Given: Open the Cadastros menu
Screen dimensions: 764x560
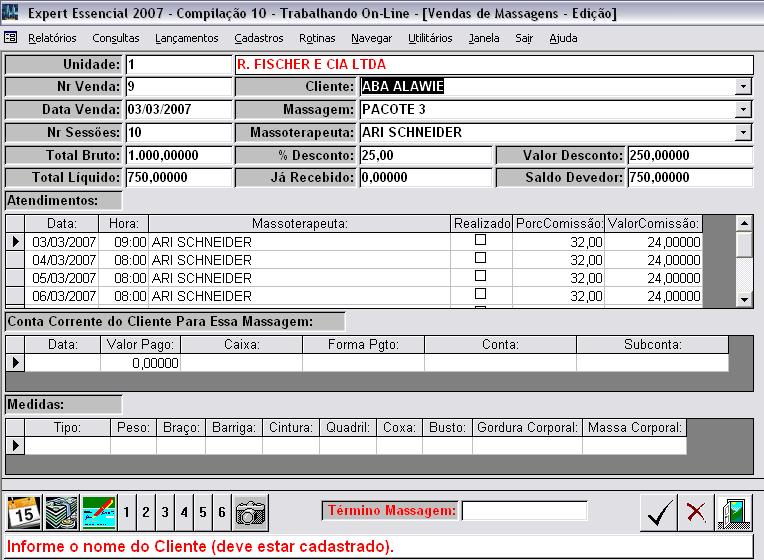Looking at the screenshot, I should click(x=258, y=38).
